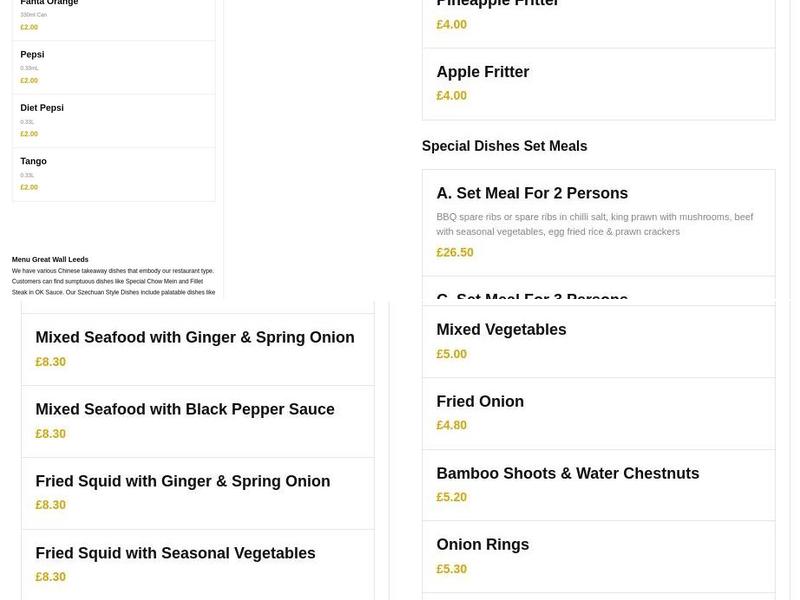Choose Mixed Seafood with Black Pepper Sauce

[185, 410]
